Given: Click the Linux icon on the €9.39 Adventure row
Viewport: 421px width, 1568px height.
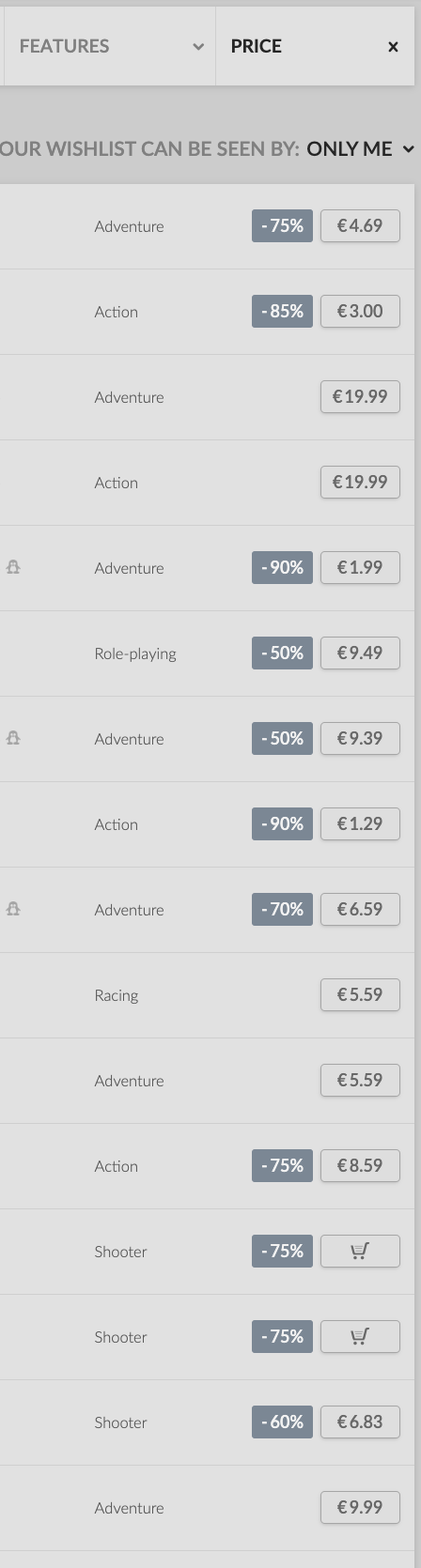Looking at the screenshot, I should tap(13, 738).
